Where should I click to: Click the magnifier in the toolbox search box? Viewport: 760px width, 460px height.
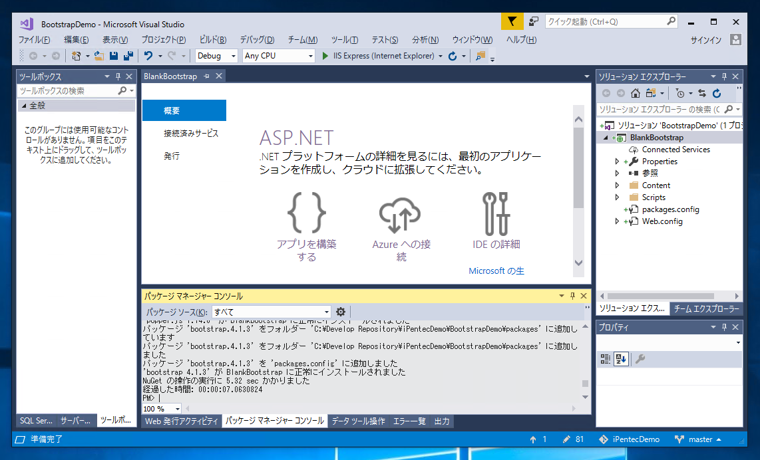[122, 91]
